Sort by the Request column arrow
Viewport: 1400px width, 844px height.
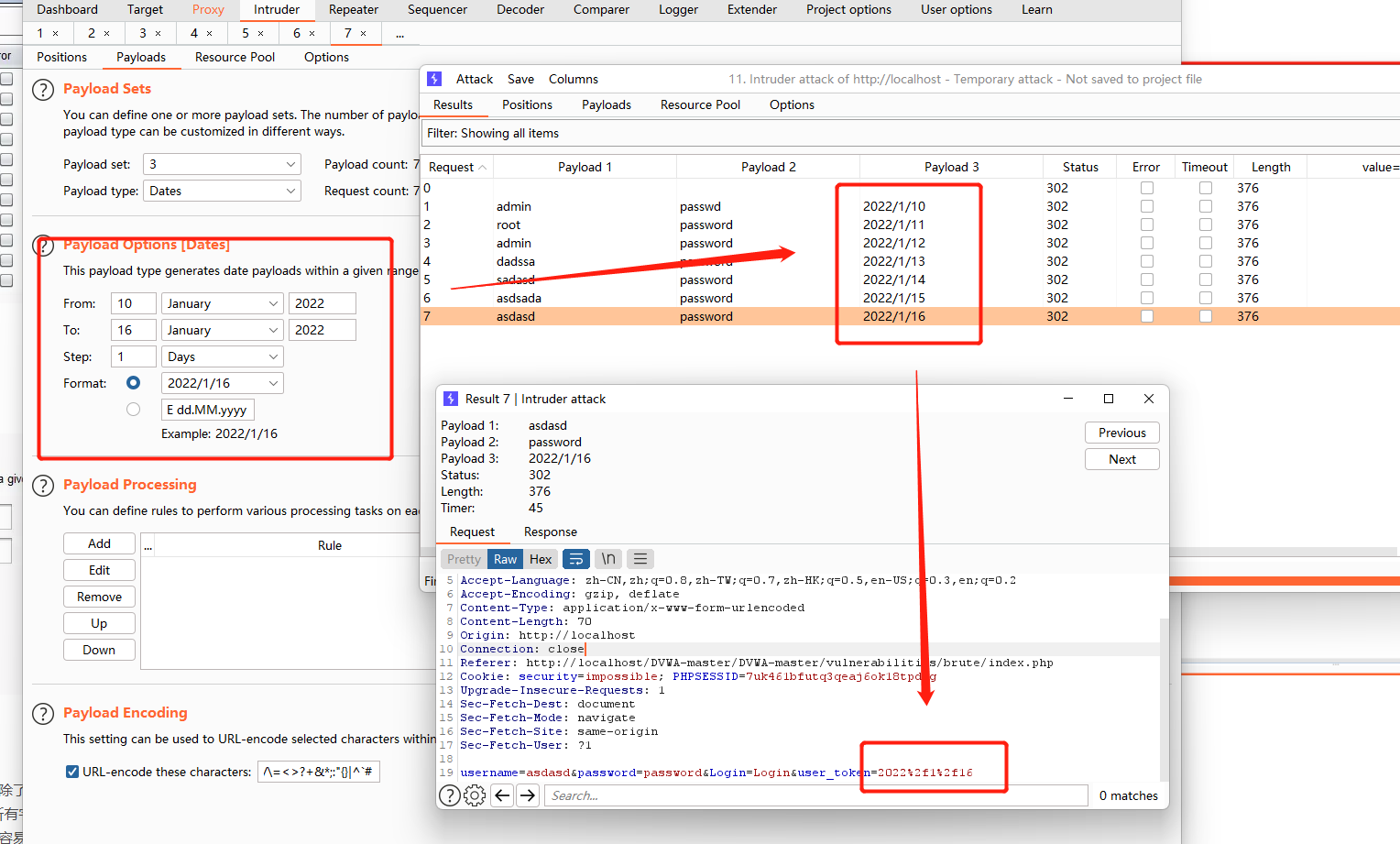click(x=482, y=167)
